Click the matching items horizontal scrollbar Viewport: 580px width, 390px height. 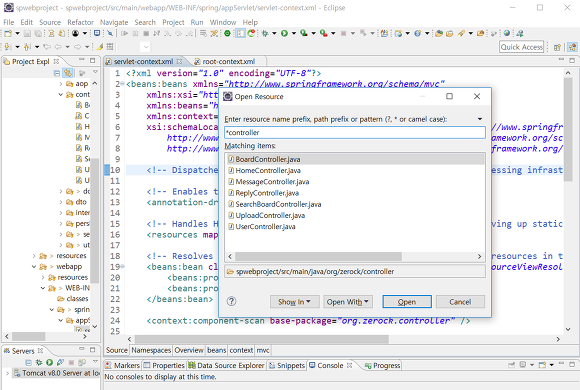coord(318,256)
